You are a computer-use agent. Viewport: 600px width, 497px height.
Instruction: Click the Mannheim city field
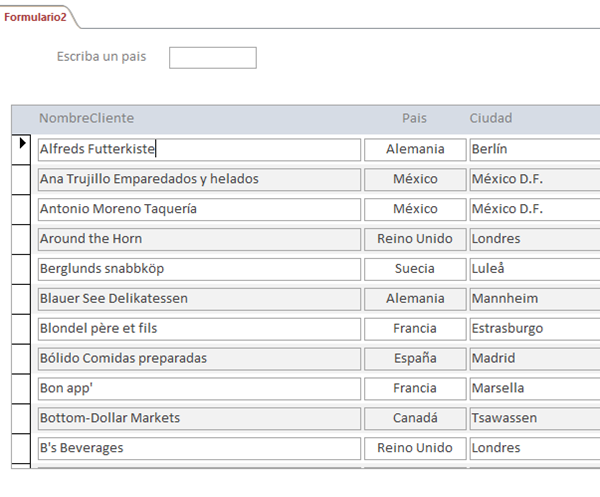pyautogui.click(x=535, y=299)
